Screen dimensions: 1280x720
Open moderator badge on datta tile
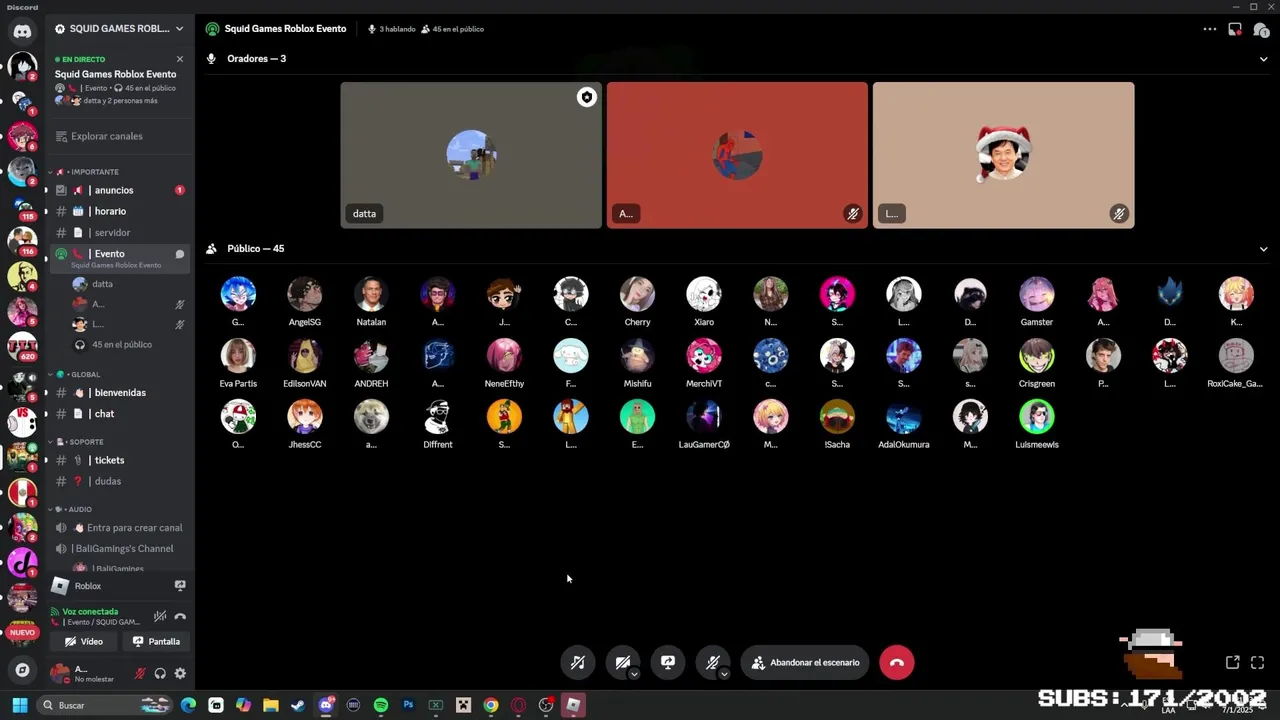click(x=587, y=97)
